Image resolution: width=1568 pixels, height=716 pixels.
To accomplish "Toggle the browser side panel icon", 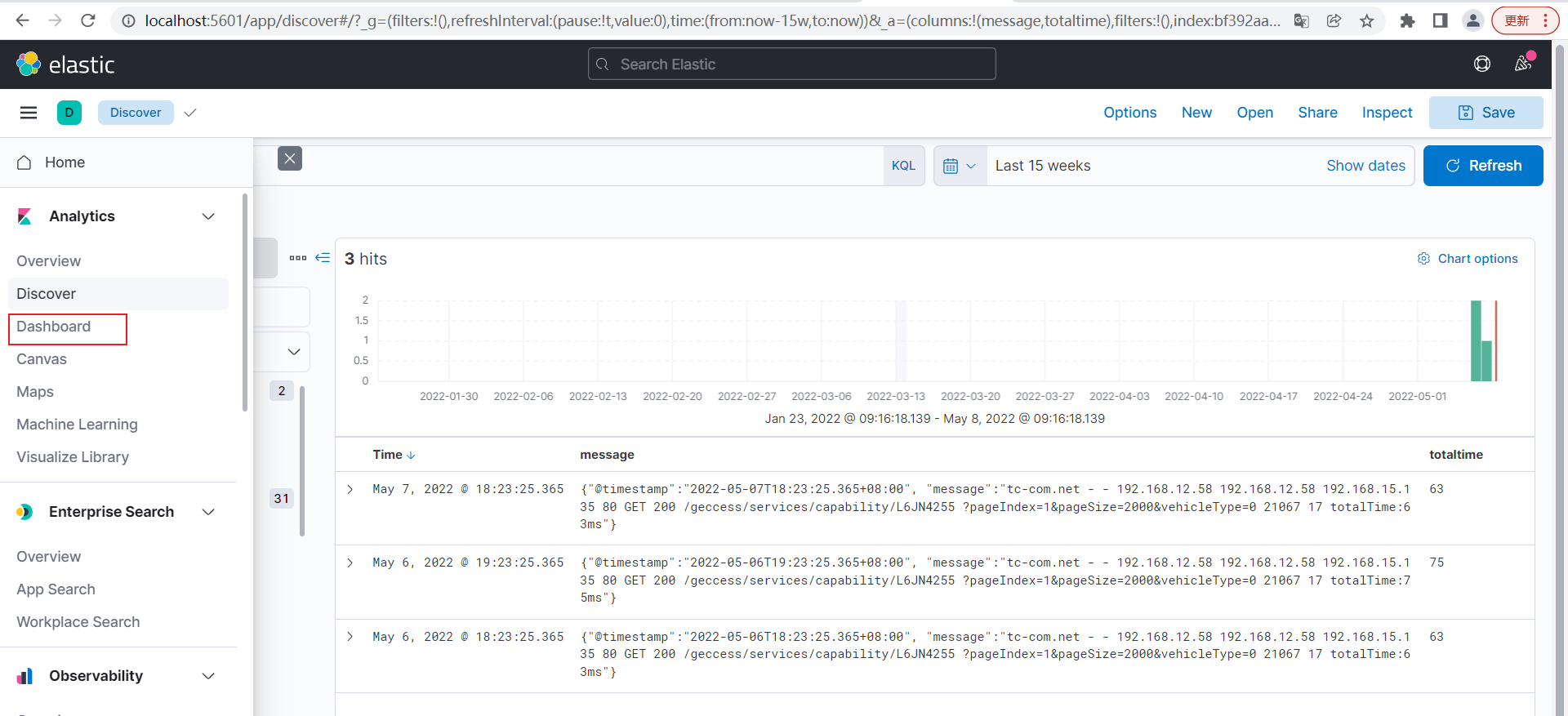I will click(1441, 20).
